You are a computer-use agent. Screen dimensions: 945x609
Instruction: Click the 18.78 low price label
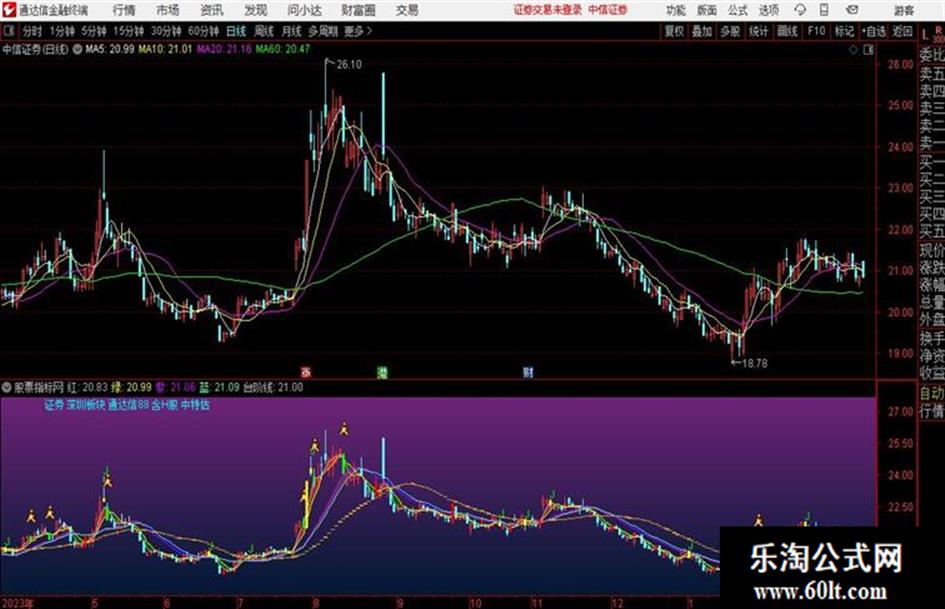point(754,363)
